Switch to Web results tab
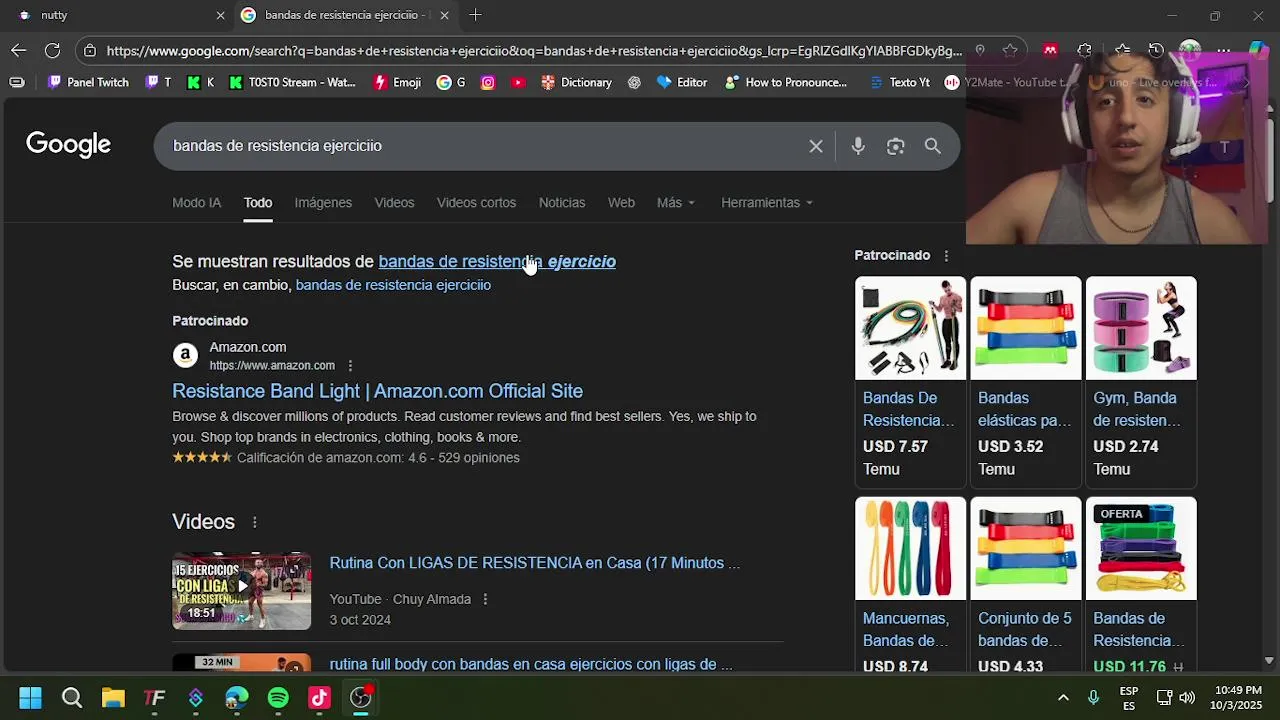This screenshot has width=1280, height=720. point(621,202)
